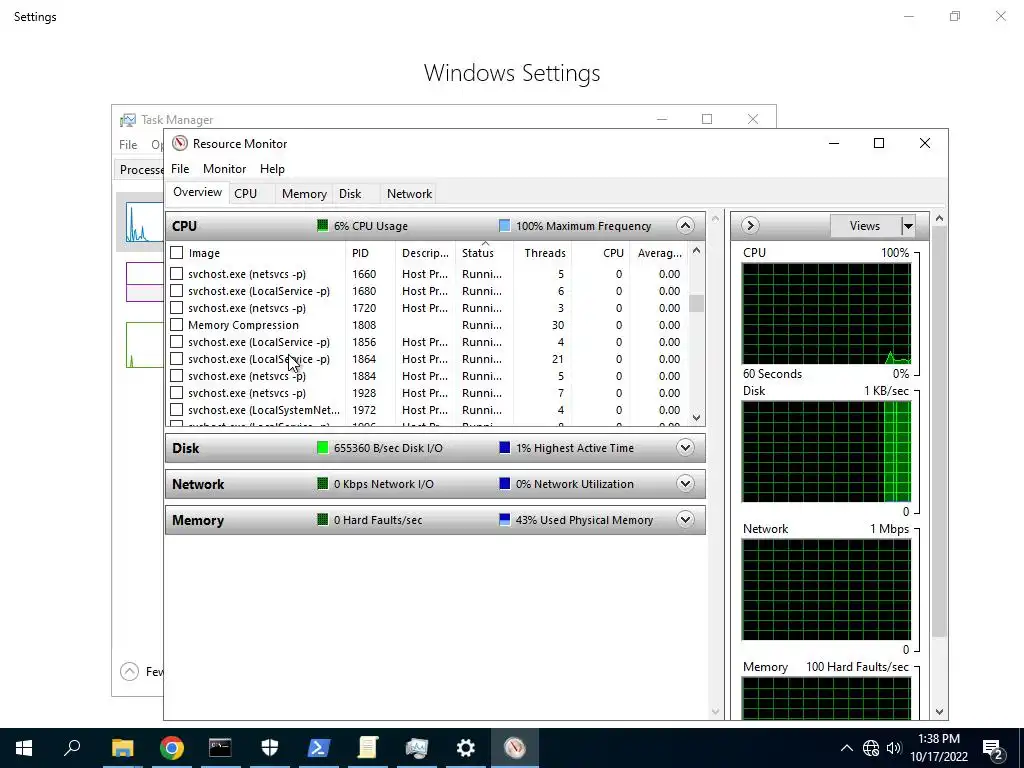Switch to the Memory tab
Image resolution: width=1024 pixels, height=768 pixels.
pyautogui.click(x=304, y=193)
